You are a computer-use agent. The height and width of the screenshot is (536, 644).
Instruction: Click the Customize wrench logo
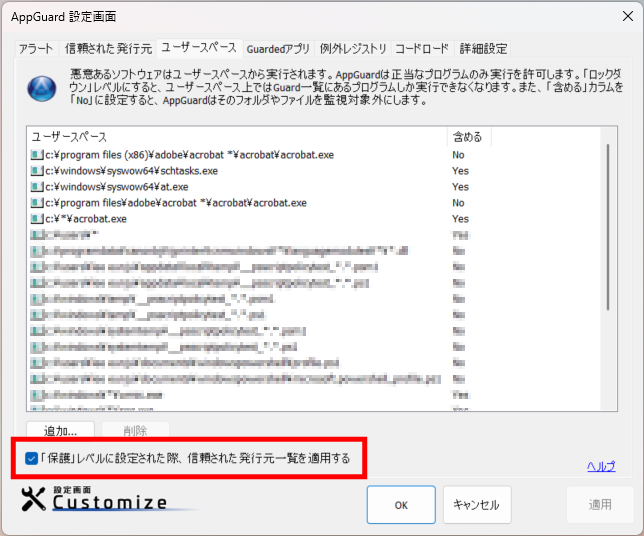34,500
